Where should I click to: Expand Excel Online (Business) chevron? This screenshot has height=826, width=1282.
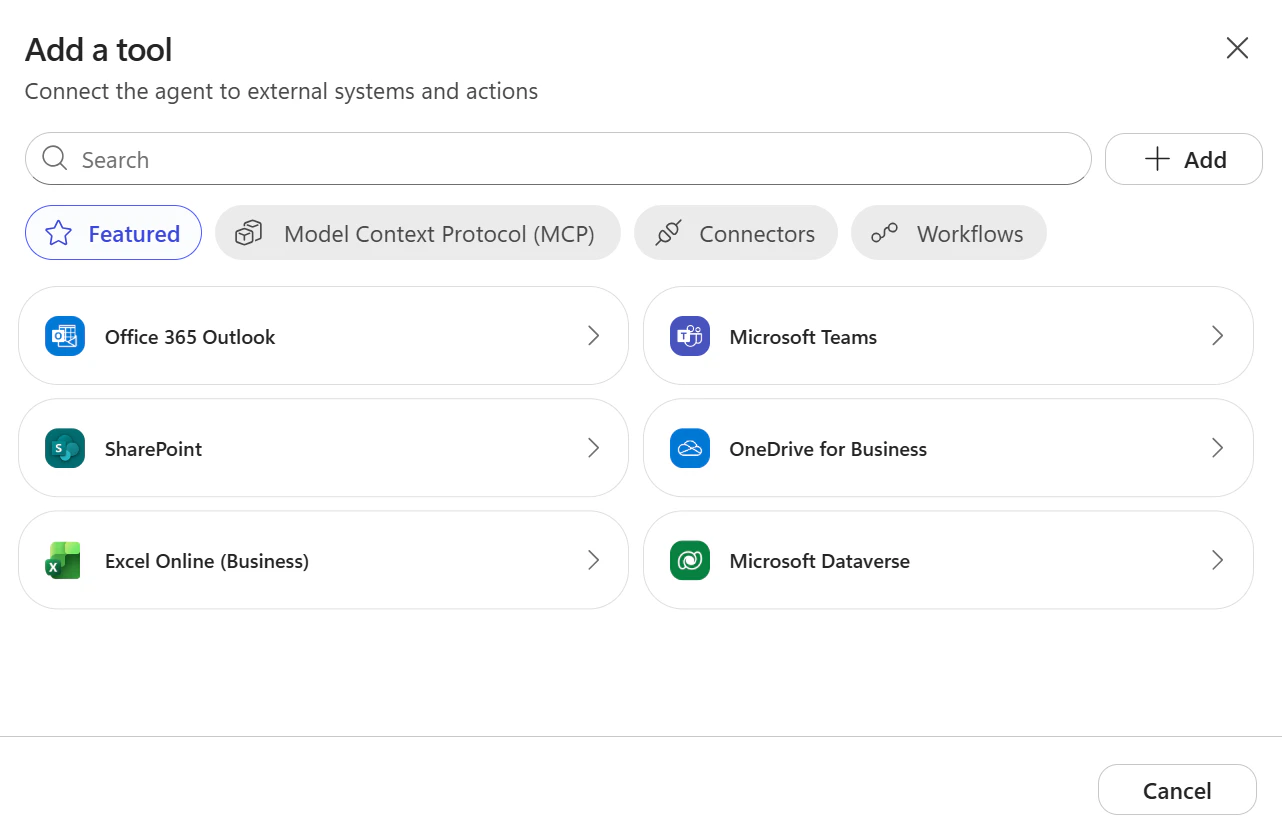coord(593,560)
